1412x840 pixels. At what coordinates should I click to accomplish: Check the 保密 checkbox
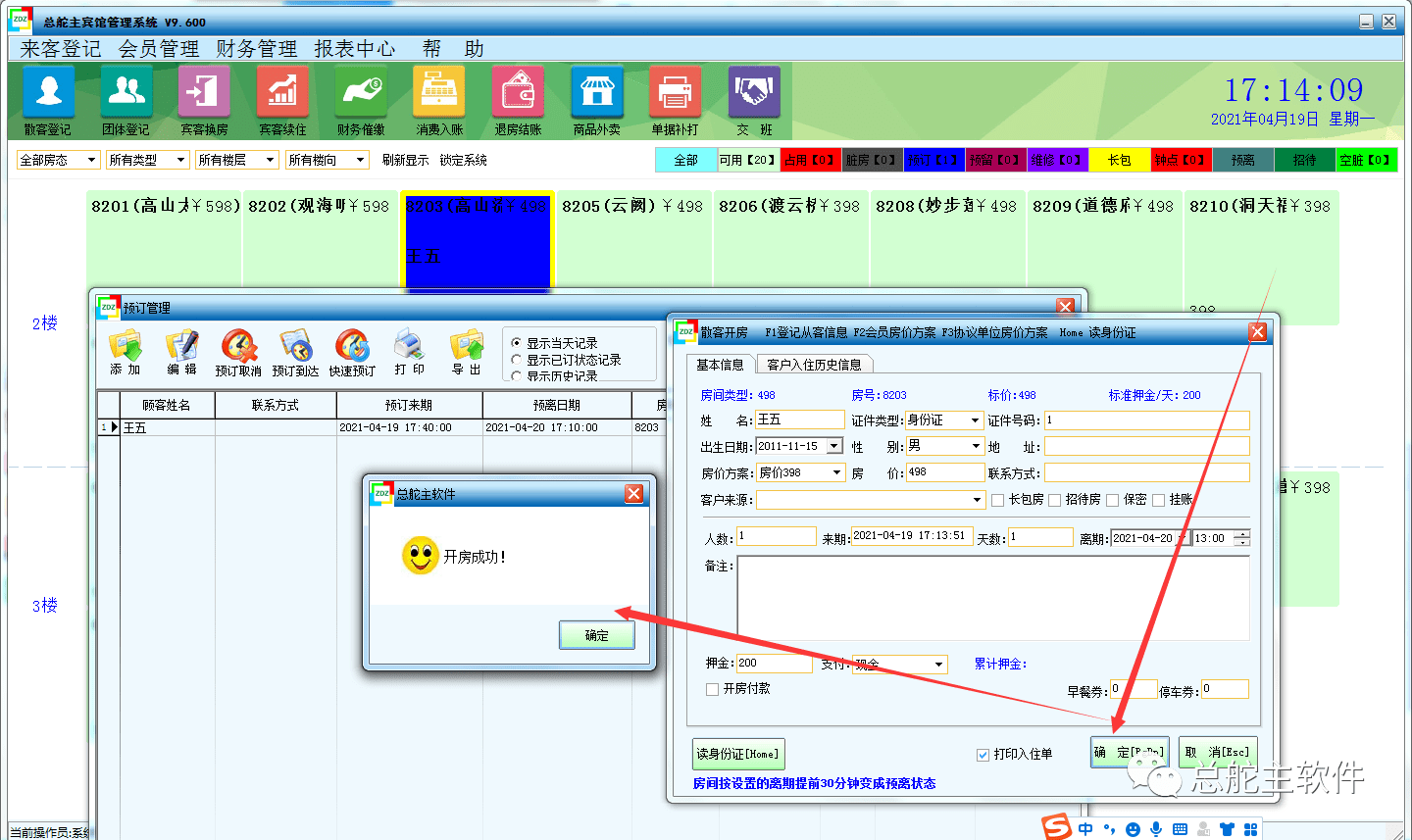[x=1113, y=500]
